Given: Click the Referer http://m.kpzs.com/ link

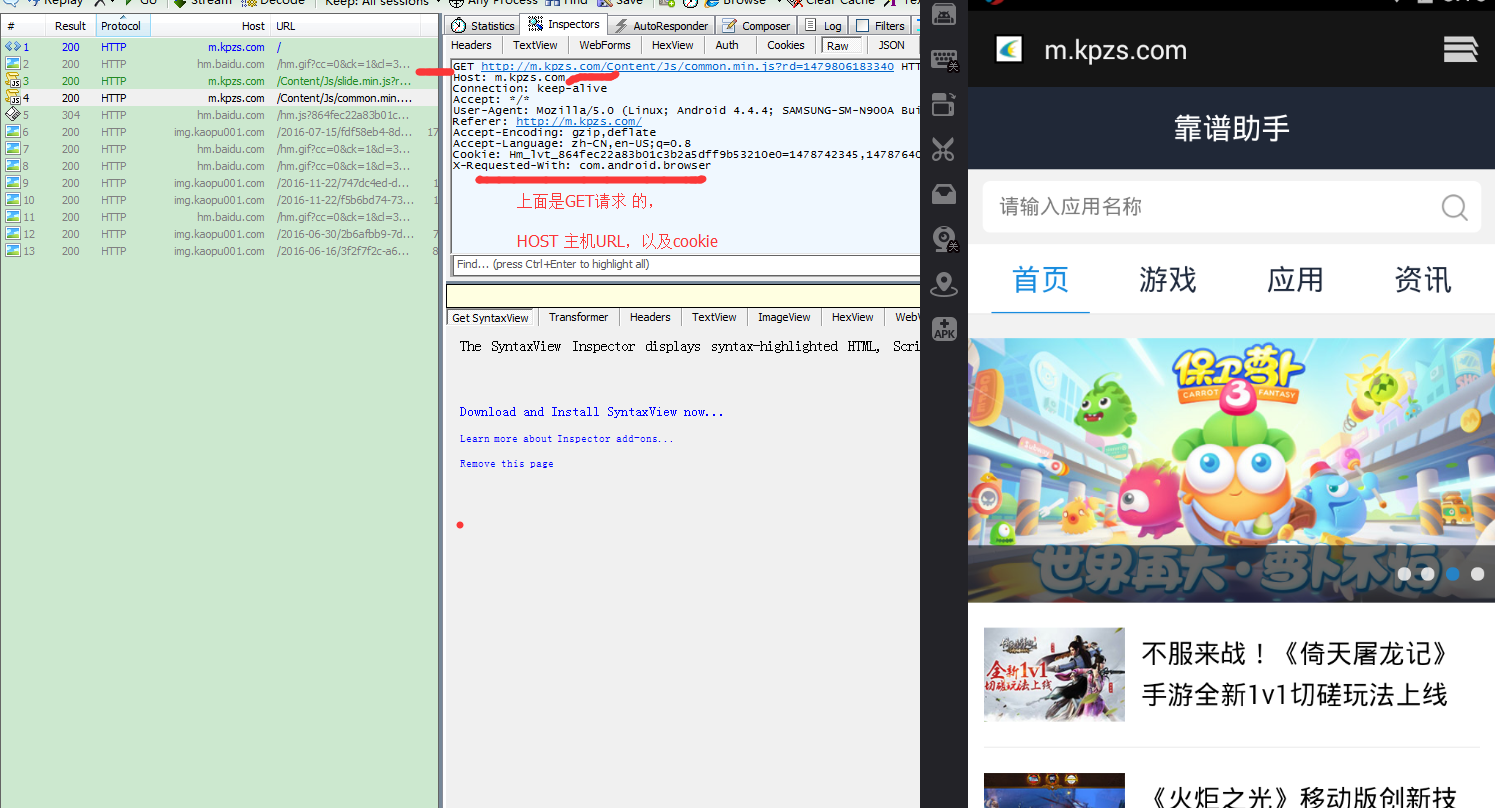Looking at the screenshot, I should [578, 121].
